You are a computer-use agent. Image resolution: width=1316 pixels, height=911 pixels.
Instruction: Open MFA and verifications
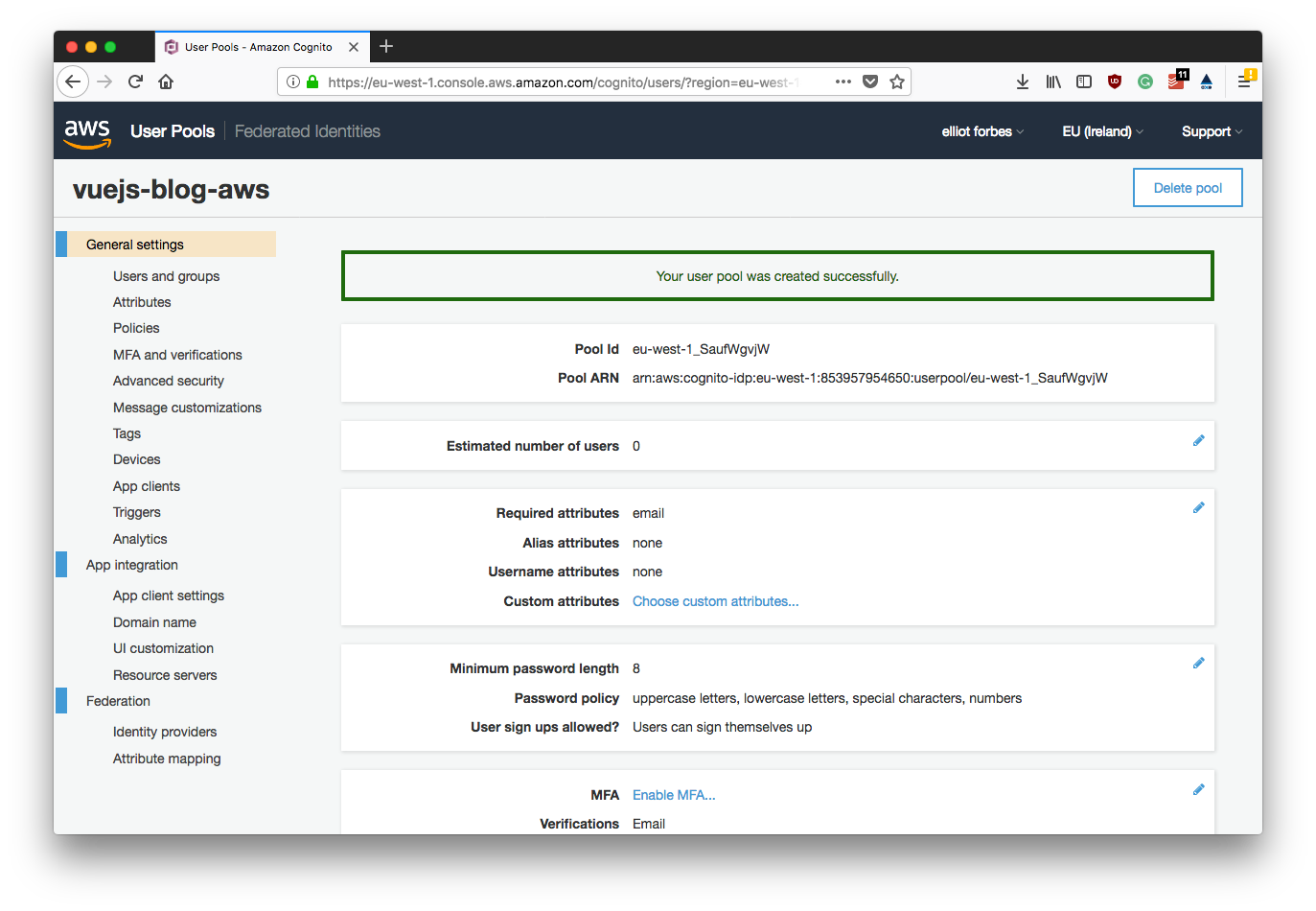point(177,355)
